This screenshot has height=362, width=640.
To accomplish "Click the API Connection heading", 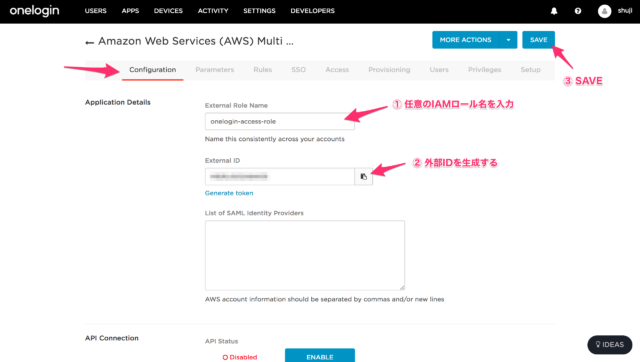I will click(111, 338).
